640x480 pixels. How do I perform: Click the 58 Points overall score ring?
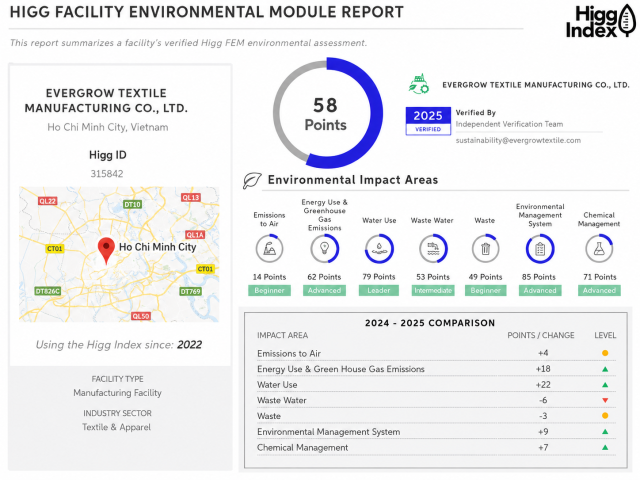pyautogui.click(x=328, y=113)
